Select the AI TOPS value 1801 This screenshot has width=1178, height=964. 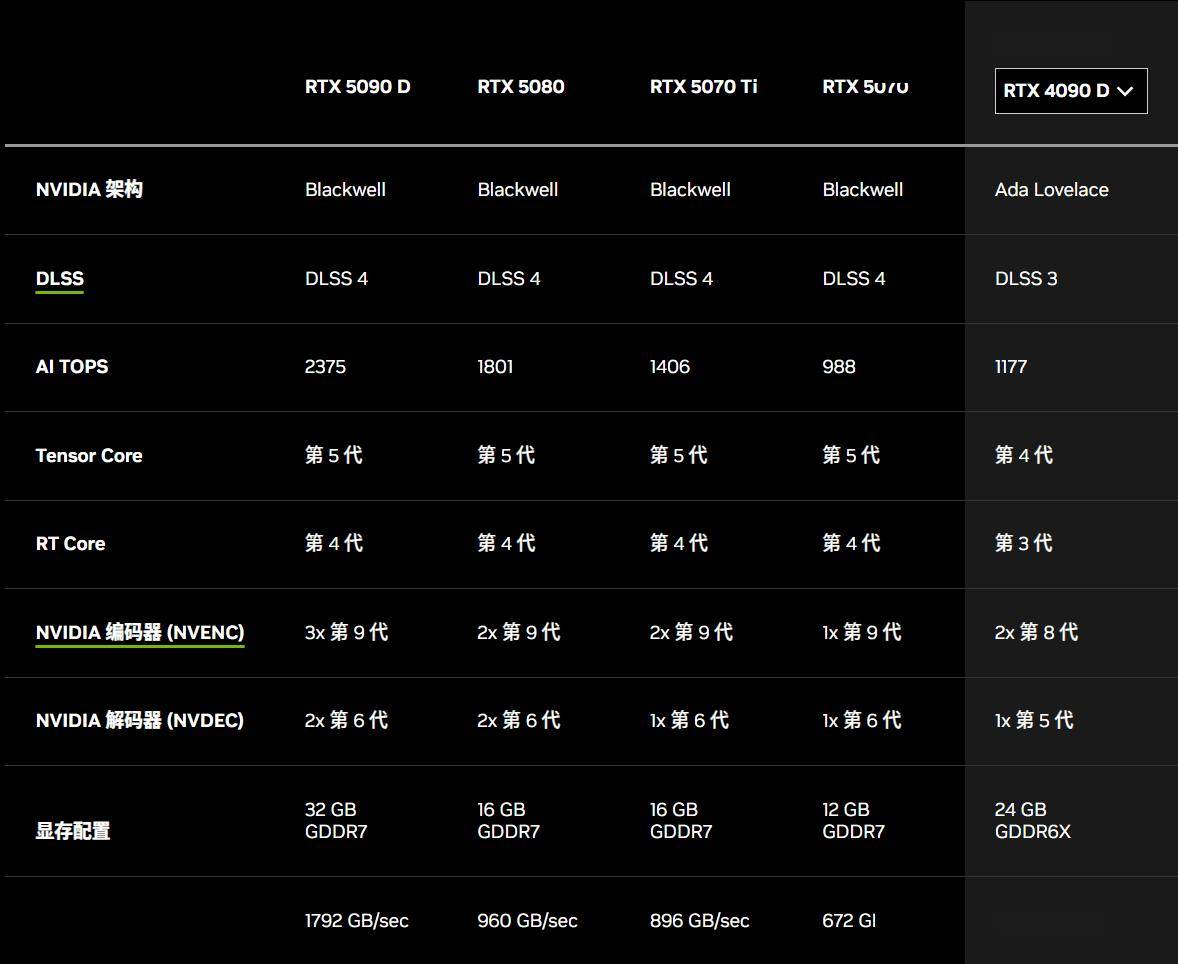(495, 367)
